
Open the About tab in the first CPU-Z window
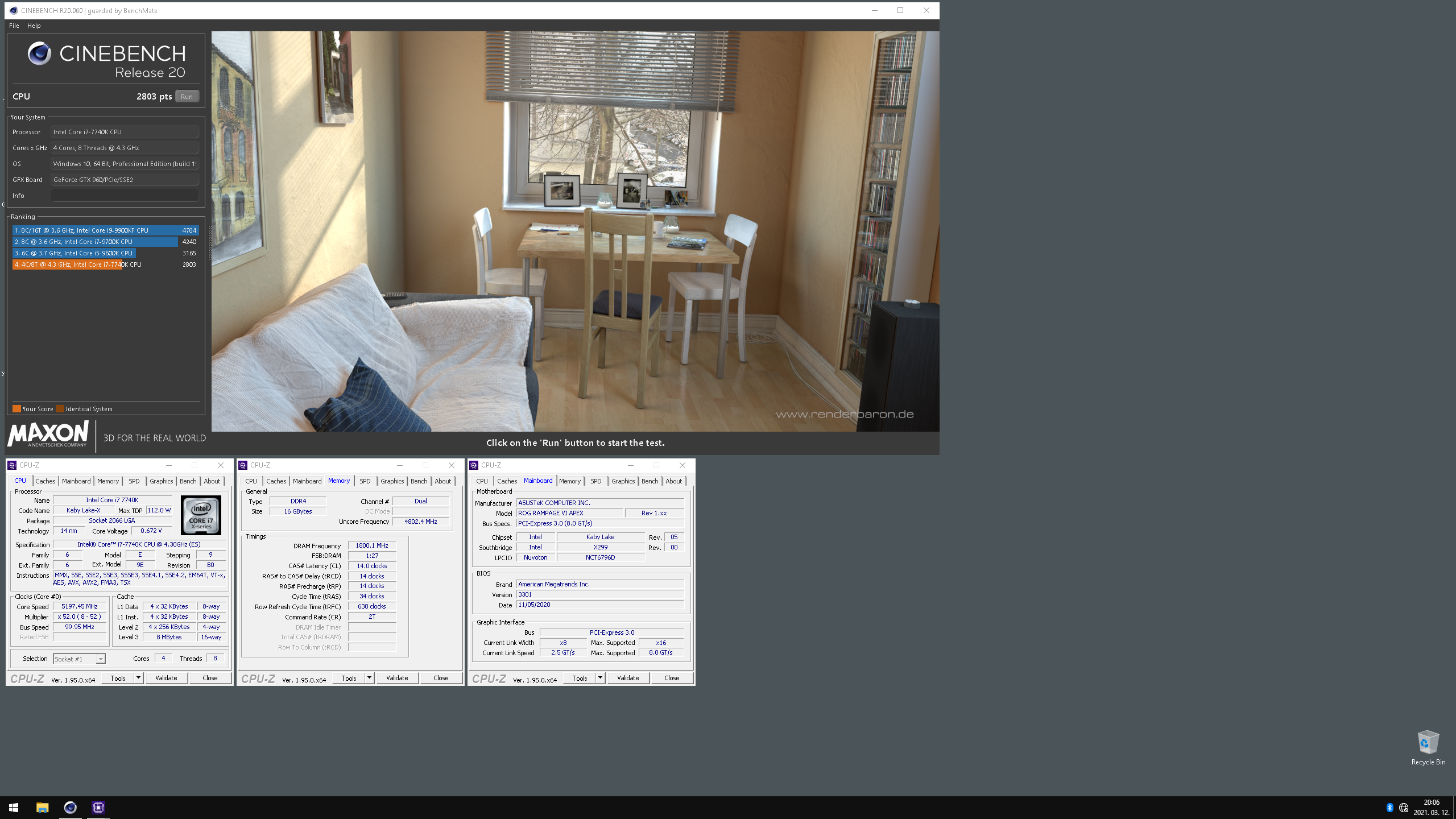click(212, 481)
